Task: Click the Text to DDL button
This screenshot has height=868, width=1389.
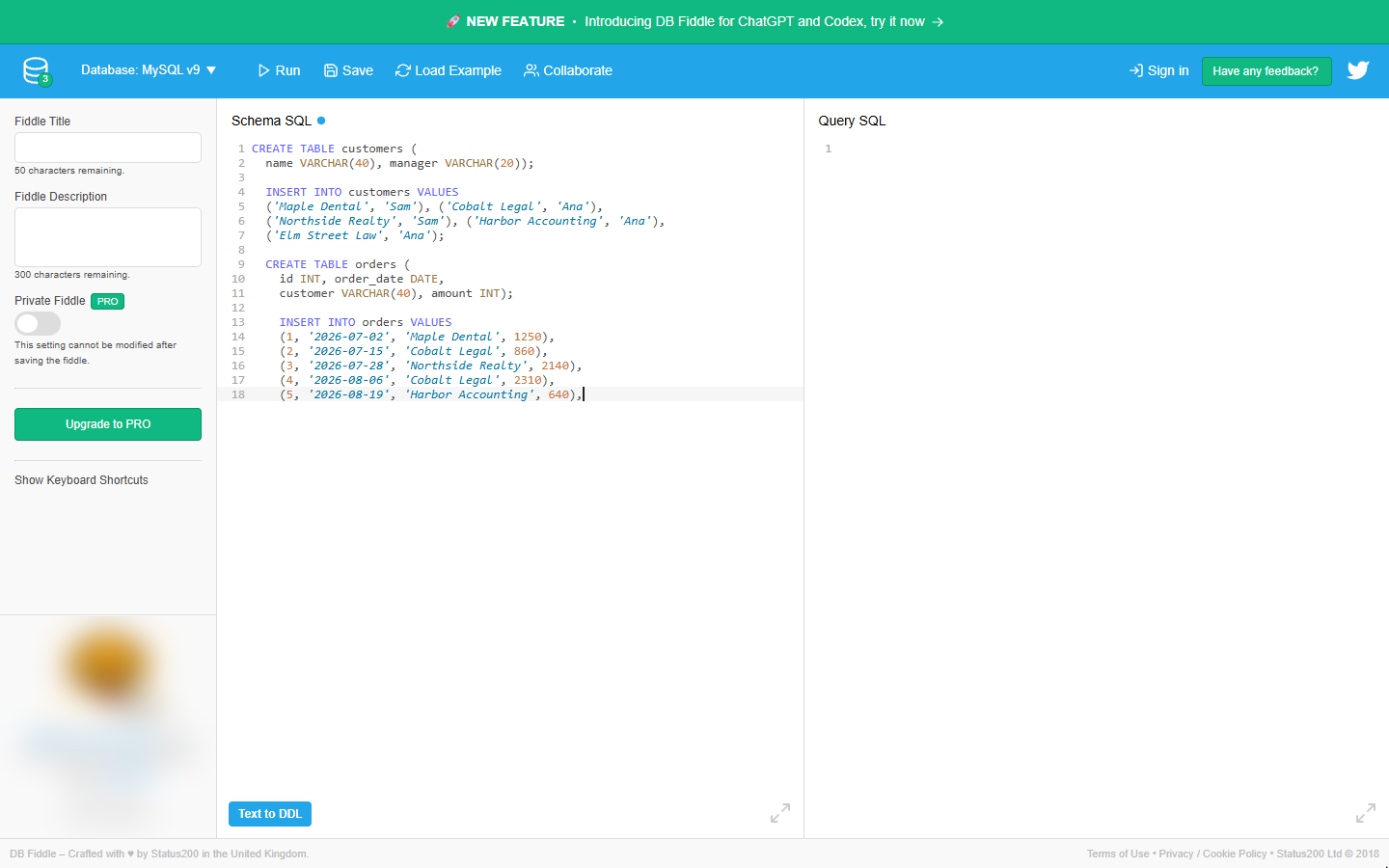Action: coord(270,814)
